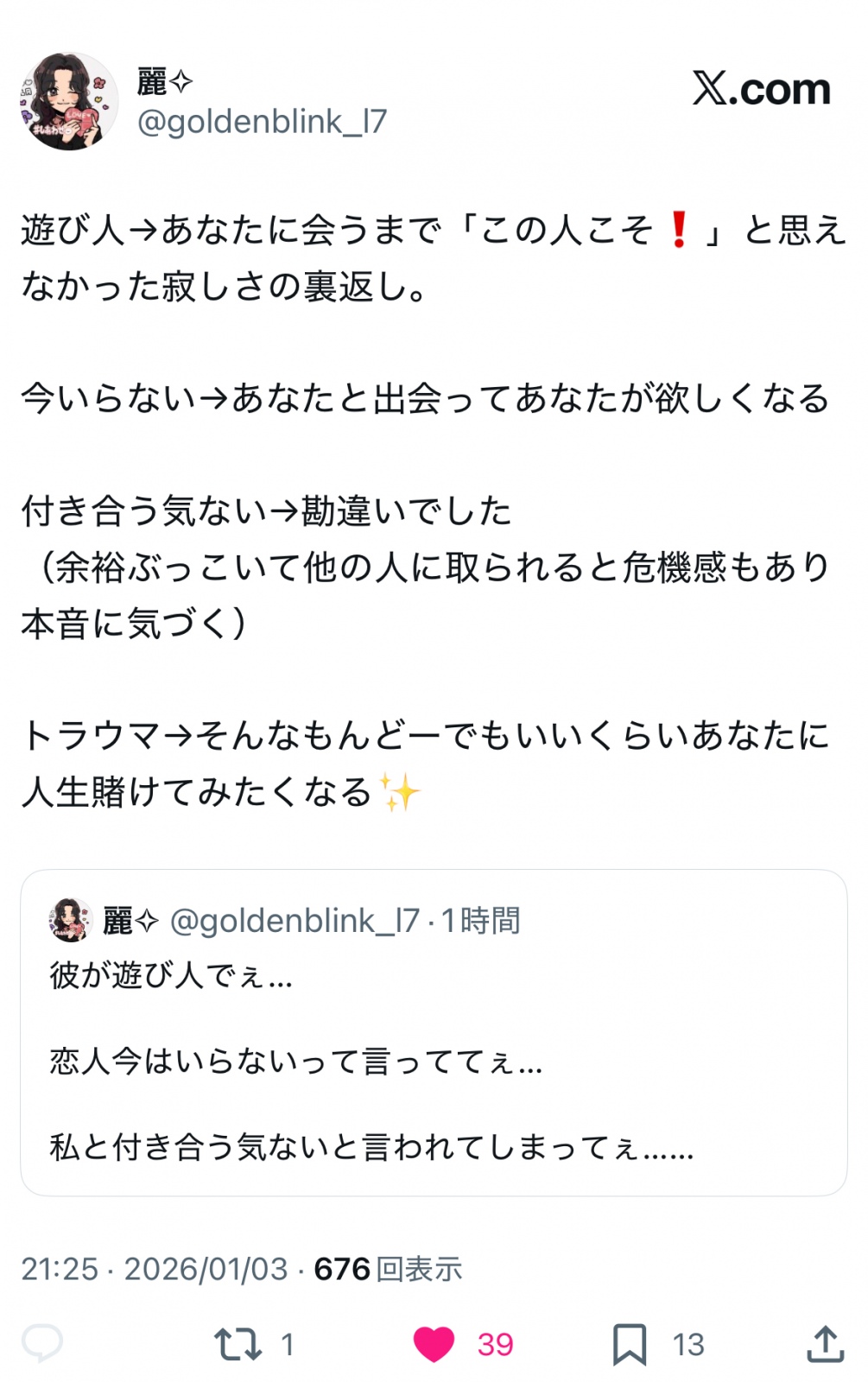868x1382 pixels.
Task: Click the reply speech bubble icon
Action: (x=41, y=1343)
